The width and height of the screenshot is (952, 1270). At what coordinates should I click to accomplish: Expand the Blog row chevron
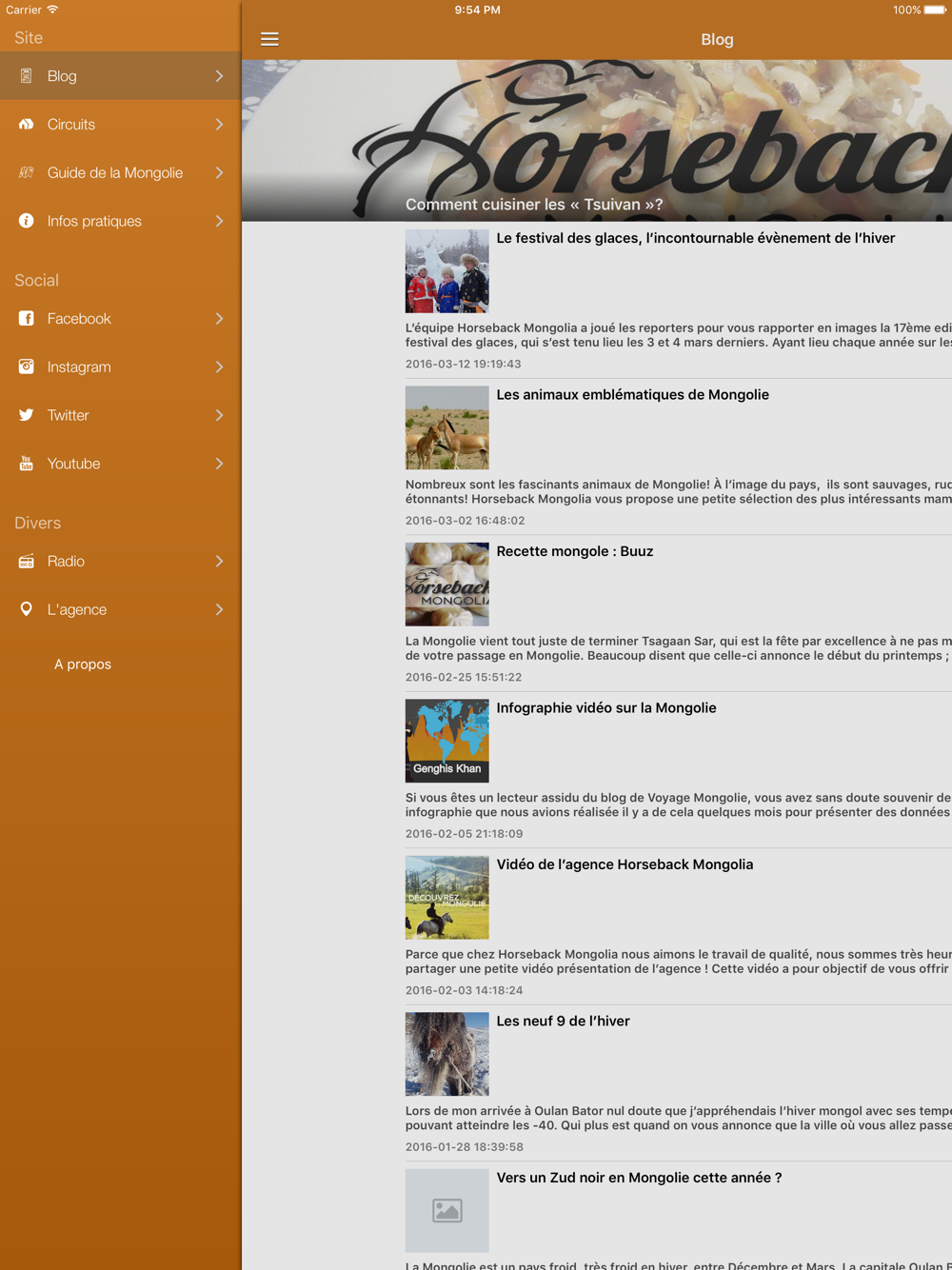(x=219, y=76)
